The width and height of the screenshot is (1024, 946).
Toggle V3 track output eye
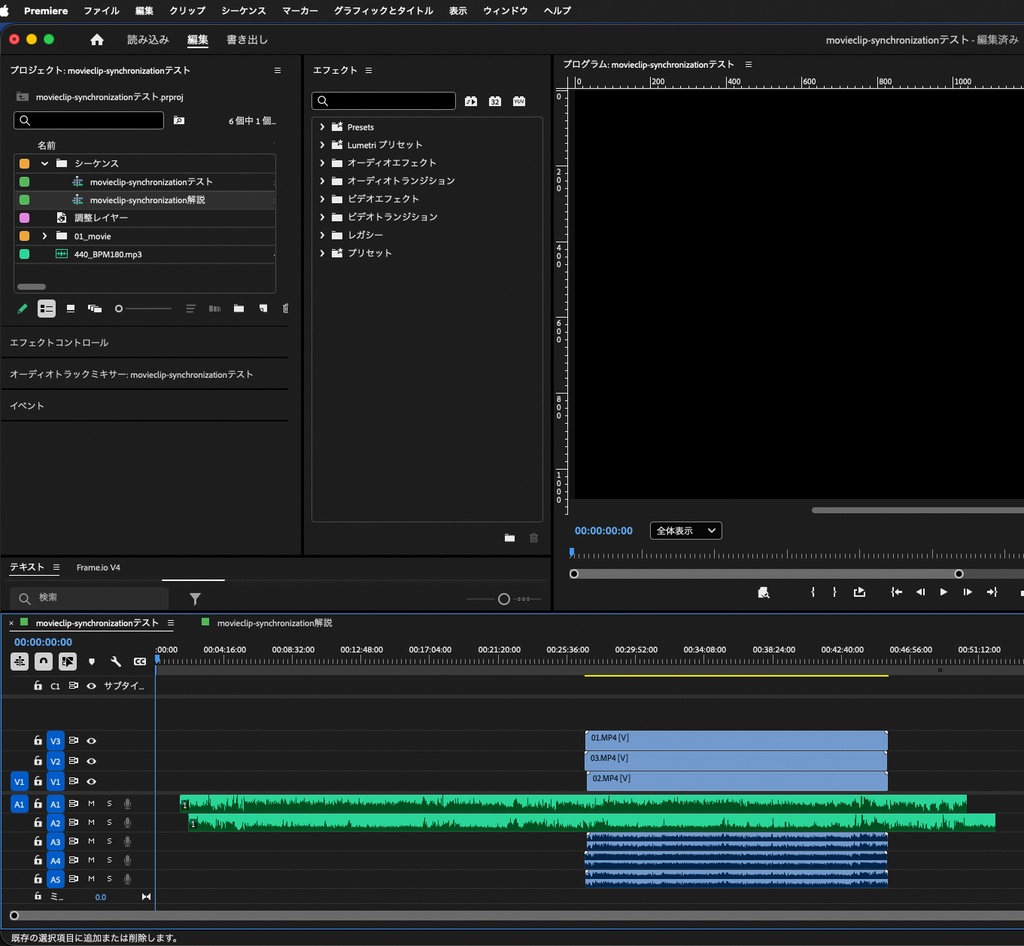pos(91,741)
